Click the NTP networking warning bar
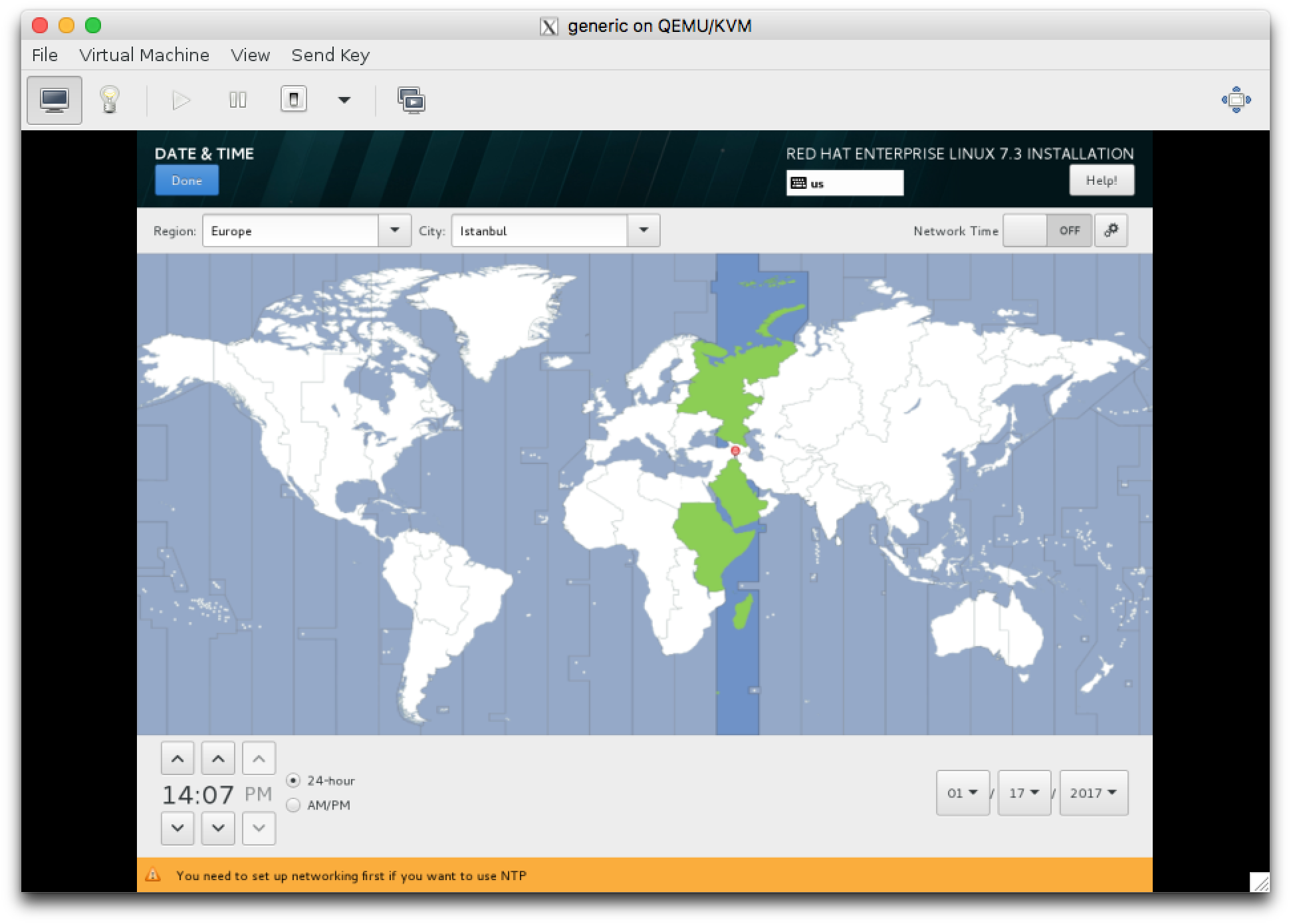The height and width of the screenshot is (924, 1291). click(644, 875)
